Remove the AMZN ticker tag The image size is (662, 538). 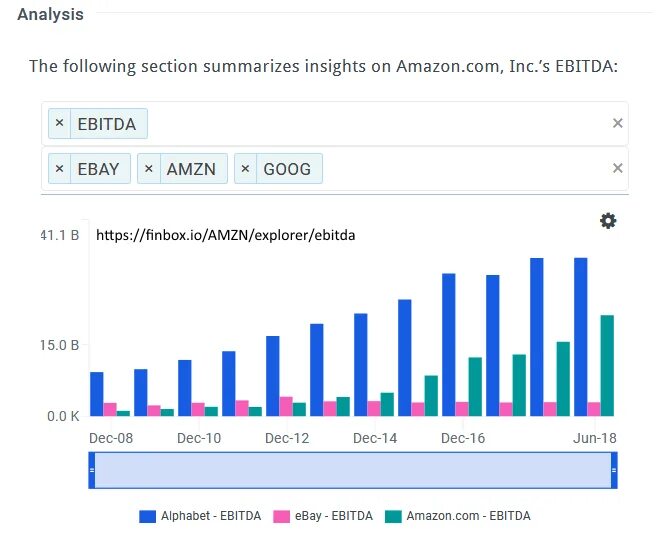tap(149, 169)
